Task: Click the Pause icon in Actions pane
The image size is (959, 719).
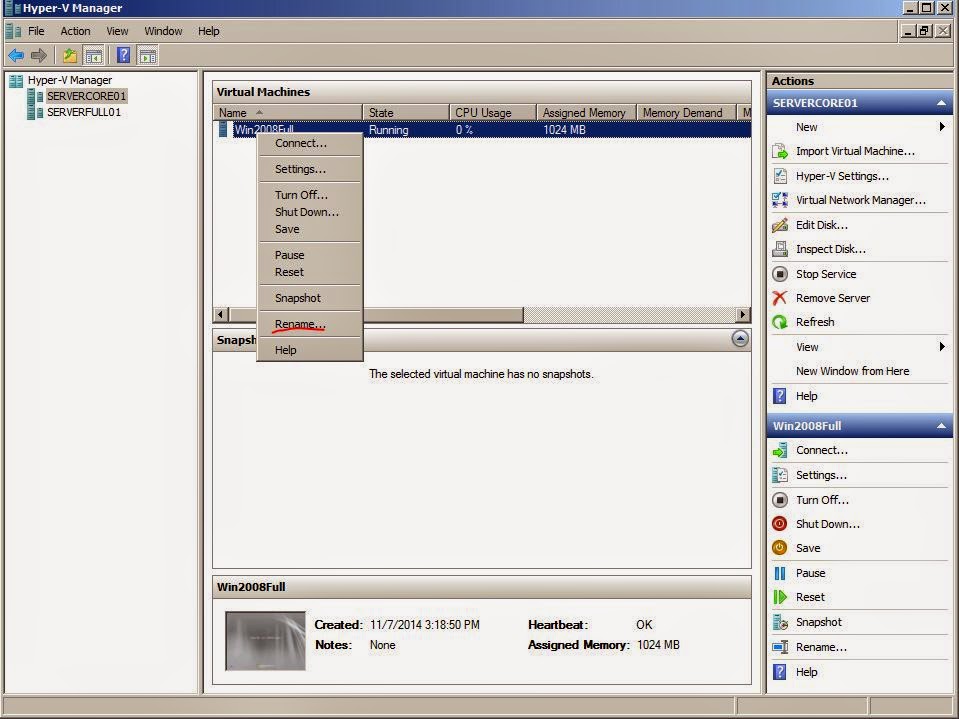Action: pos(780,573)
